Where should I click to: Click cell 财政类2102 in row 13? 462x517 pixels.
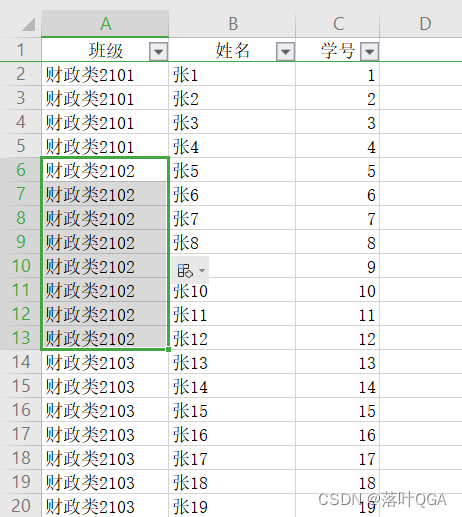tap(105, 338)
